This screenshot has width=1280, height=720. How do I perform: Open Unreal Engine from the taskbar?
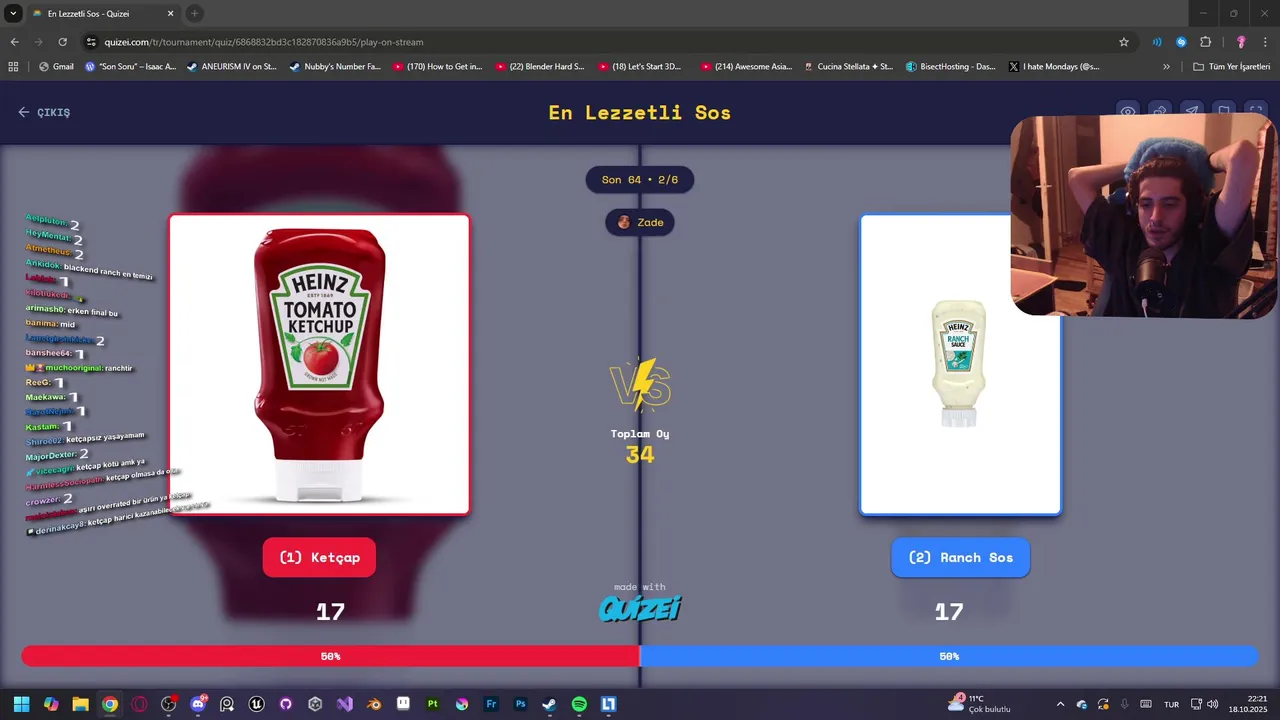point(256,704)
